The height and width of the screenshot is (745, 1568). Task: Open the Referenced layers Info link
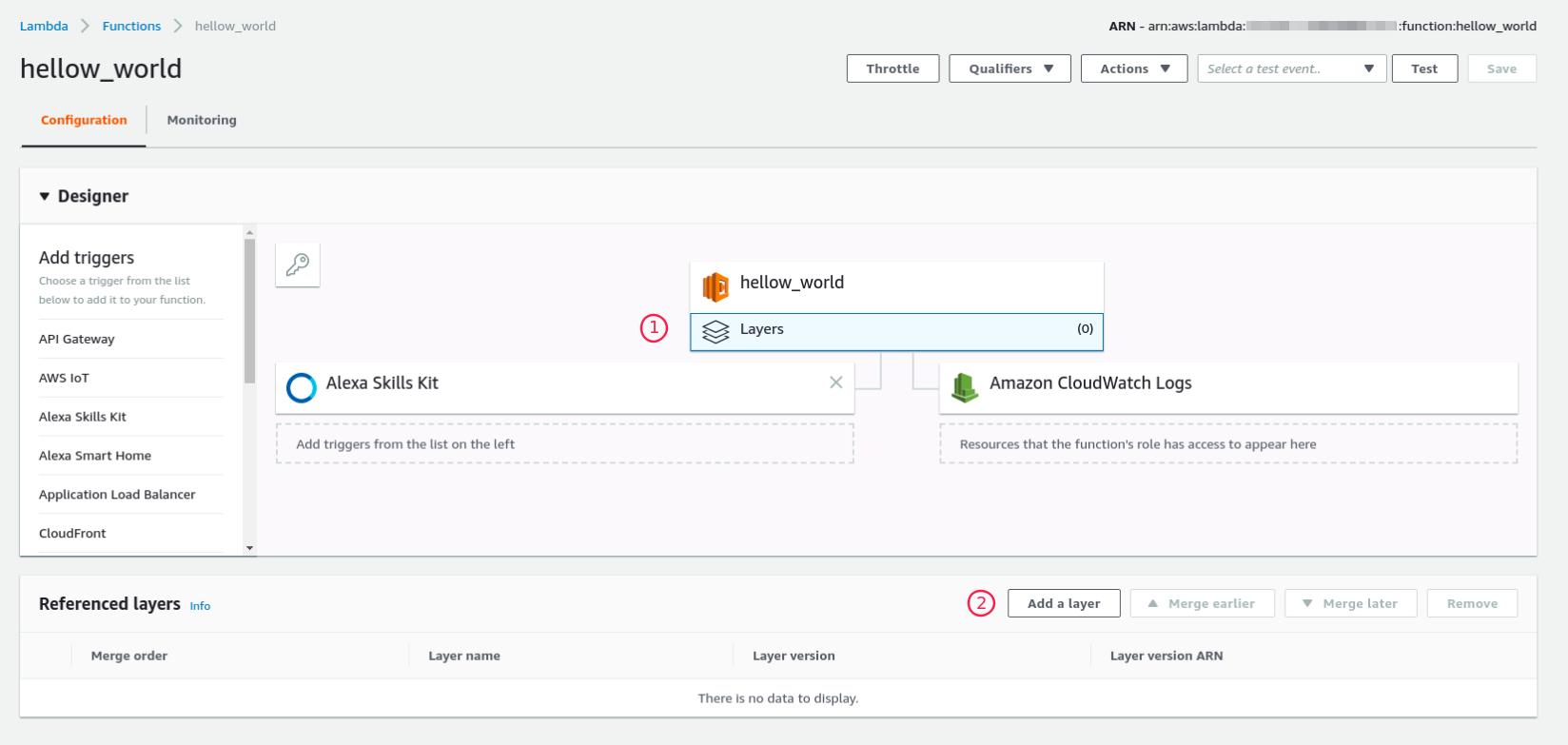coord(200,606)
